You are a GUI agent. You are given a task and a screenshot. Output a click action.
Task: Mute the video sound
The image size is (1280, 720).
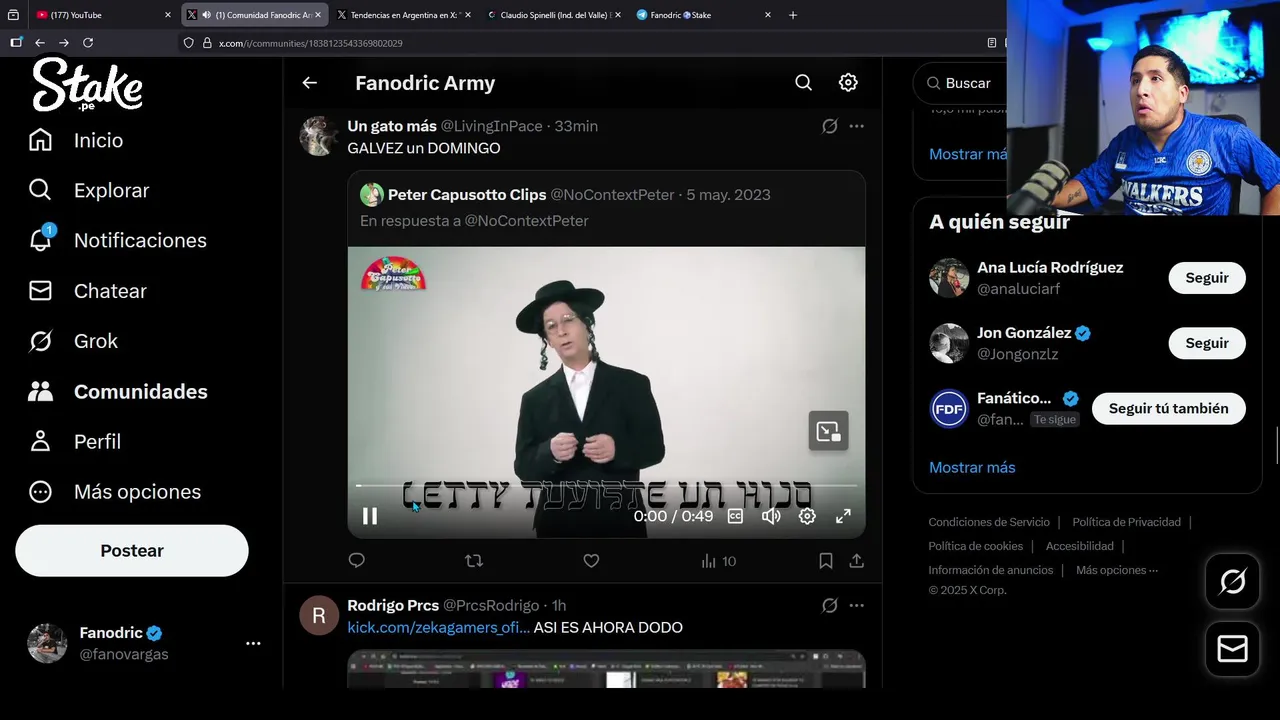pyautogui.click(x=771, y=516)
